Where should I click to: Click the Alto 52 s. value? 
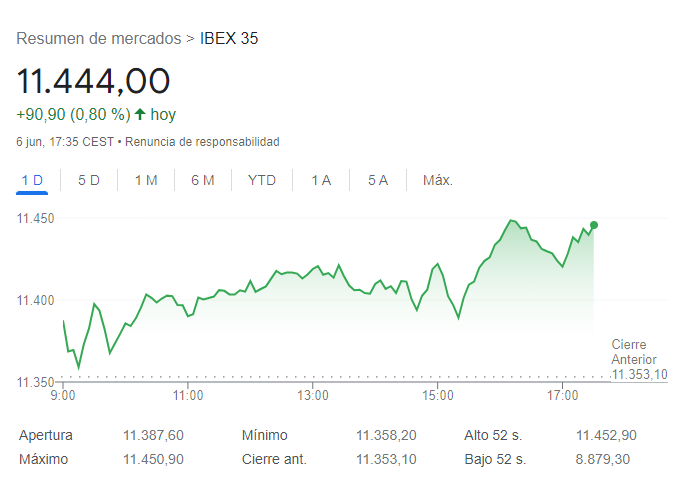click(606, 435)
